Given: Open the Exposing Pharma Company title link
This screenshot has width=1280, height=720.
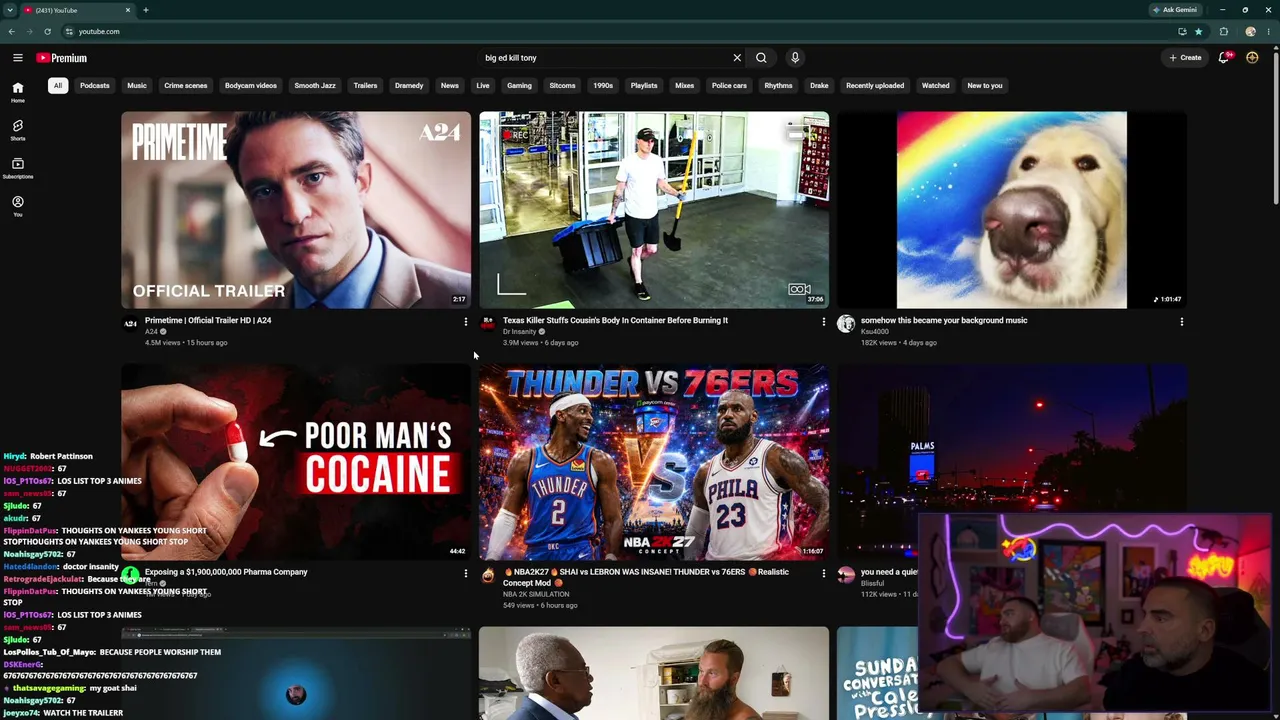Looking at the screenshot, I should click(226, 572).
